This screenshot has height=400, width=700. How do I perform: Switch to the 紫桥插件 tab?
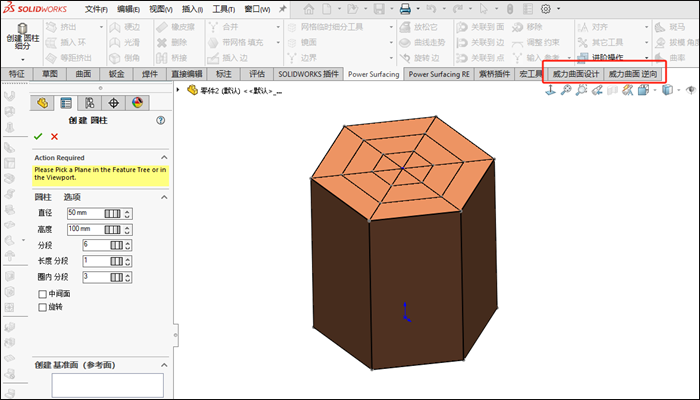[494, 74]
